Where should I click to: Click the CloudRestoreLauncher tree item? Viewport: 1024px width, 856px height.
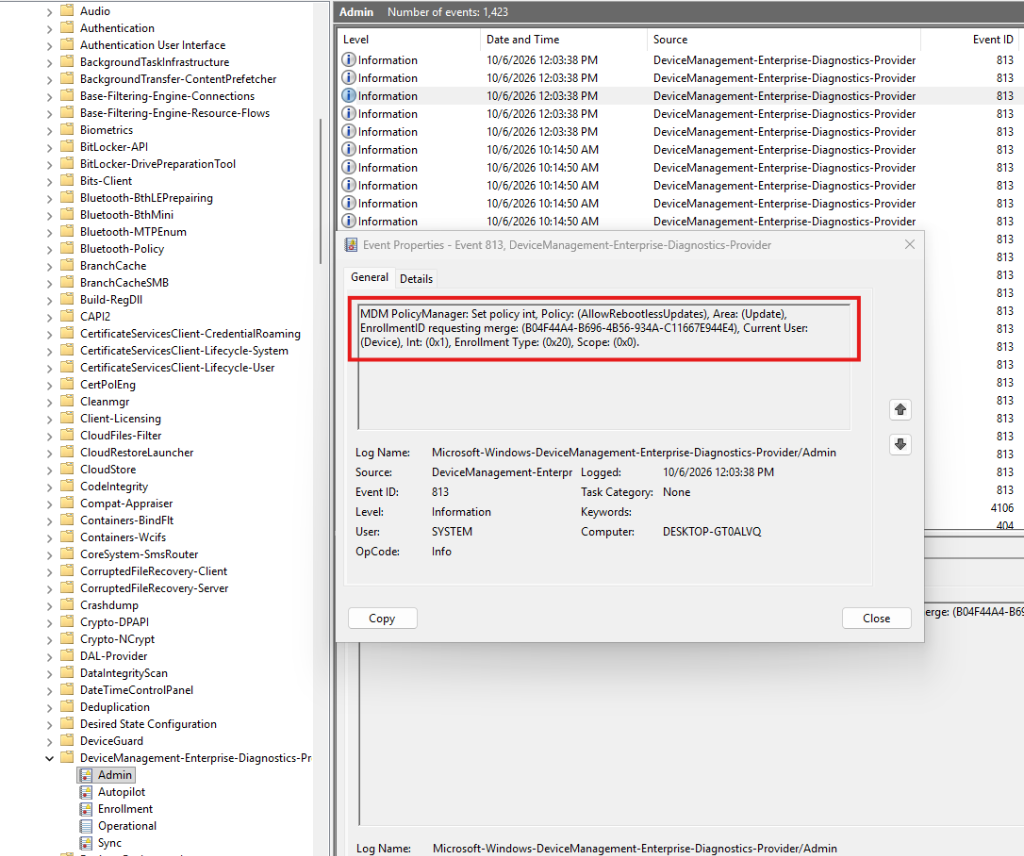(x=136, y=452)
